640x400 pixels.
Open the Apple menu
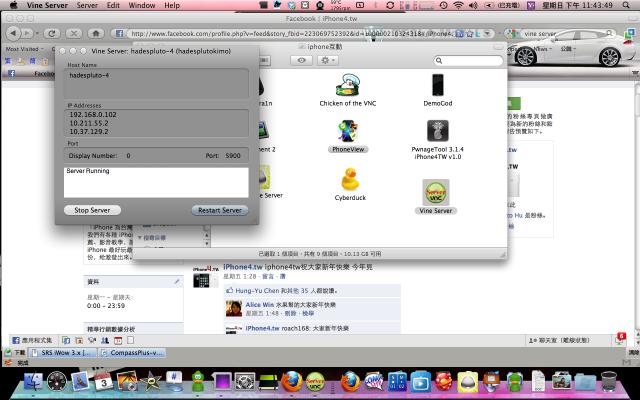13,5
